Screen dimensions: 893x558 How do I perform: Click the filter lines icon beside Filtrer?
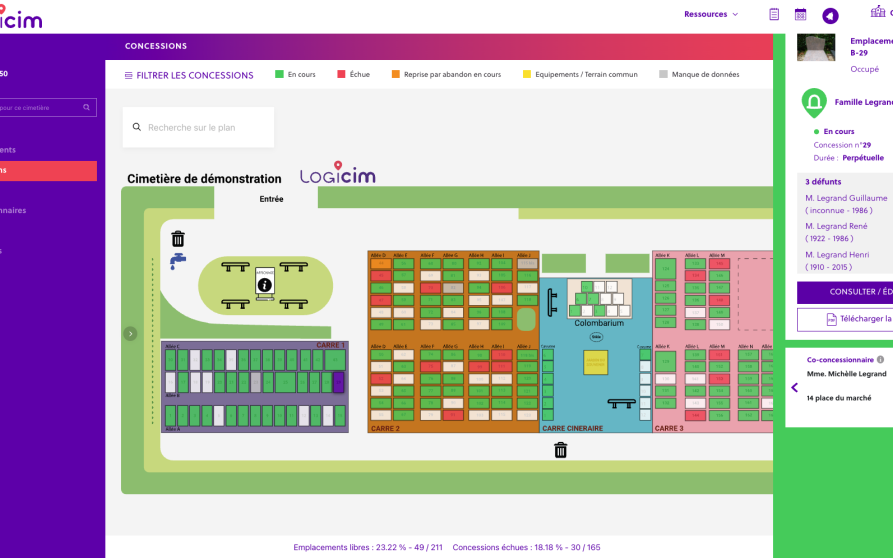[x=128, y=75]
